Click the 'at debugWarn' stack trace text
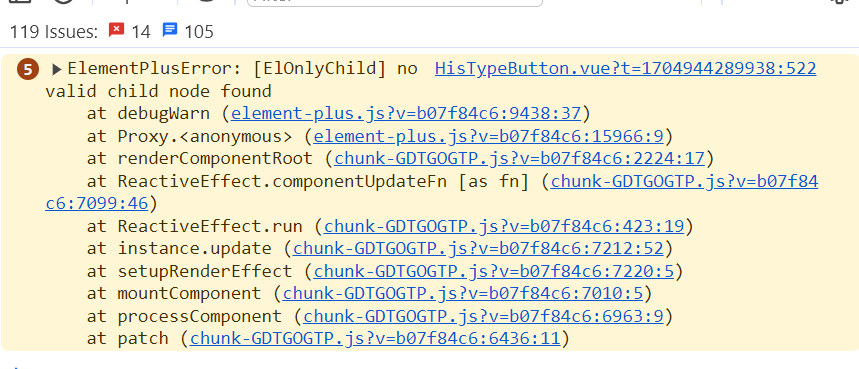 (148, 113)
